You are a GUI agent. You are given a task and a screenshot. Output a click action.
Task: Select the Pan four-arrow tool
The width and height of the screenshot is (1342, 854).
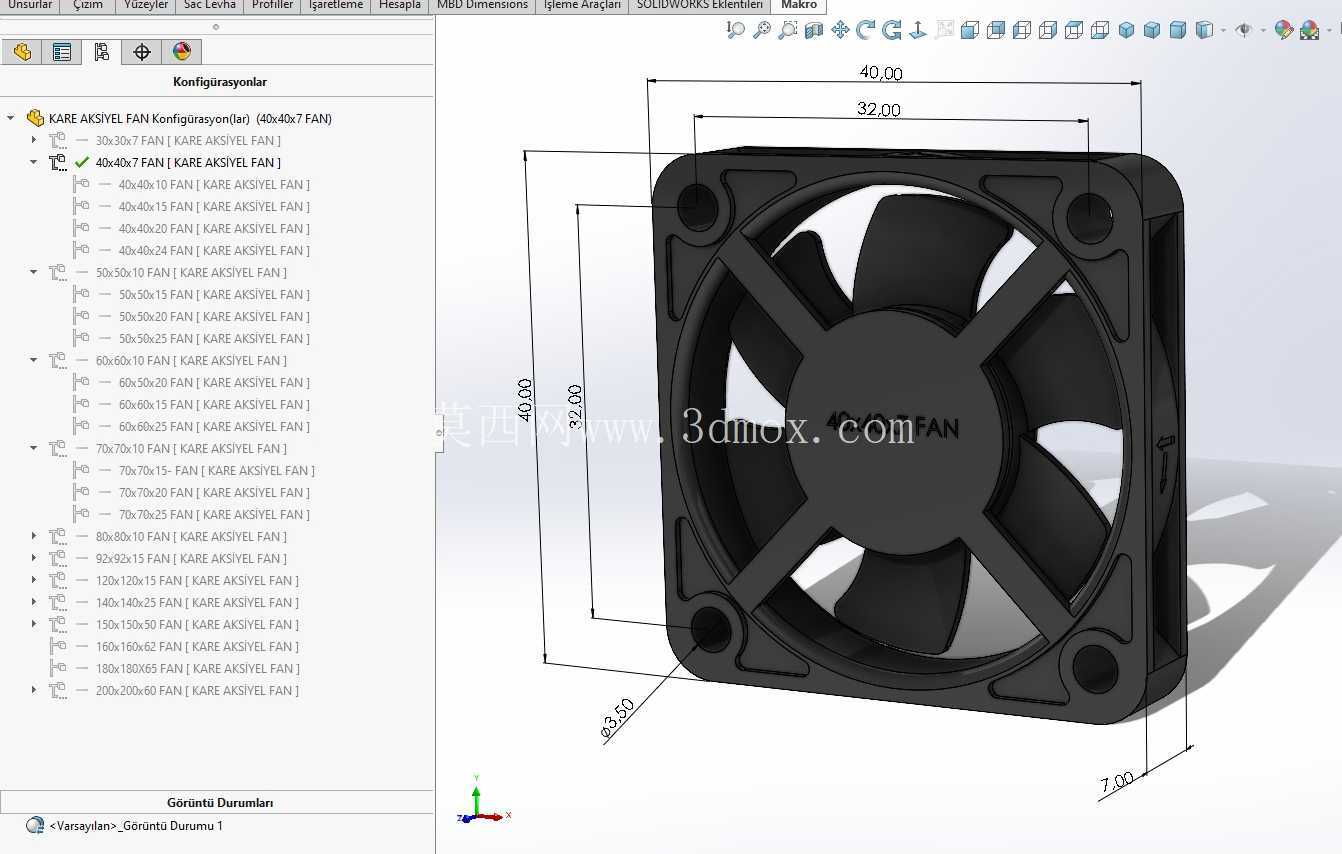pos(840,30)
